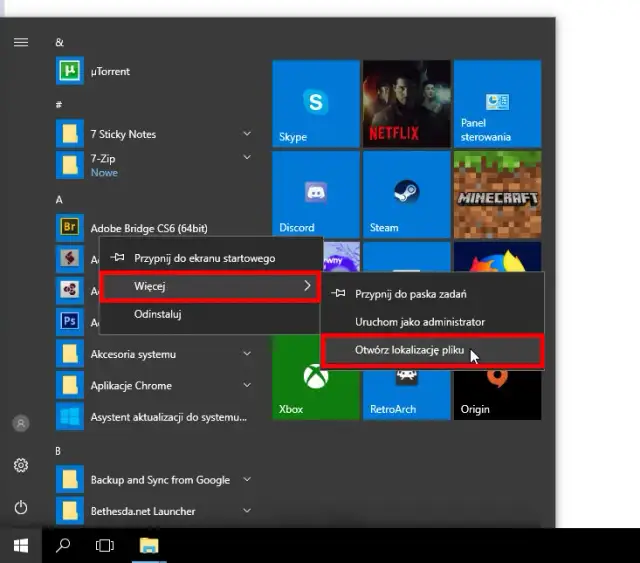640x563 pixels.
Task: Click Asystent aktualizacji Windows icon
Action: (70, 416)
